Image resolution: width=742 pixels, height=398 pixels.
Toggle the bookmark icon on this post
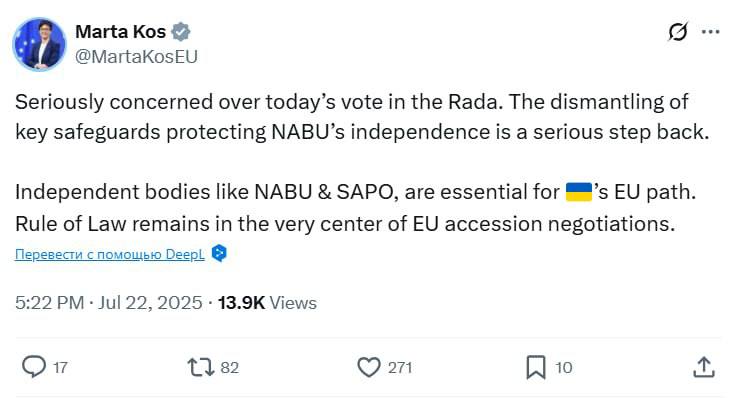[536, 367]
